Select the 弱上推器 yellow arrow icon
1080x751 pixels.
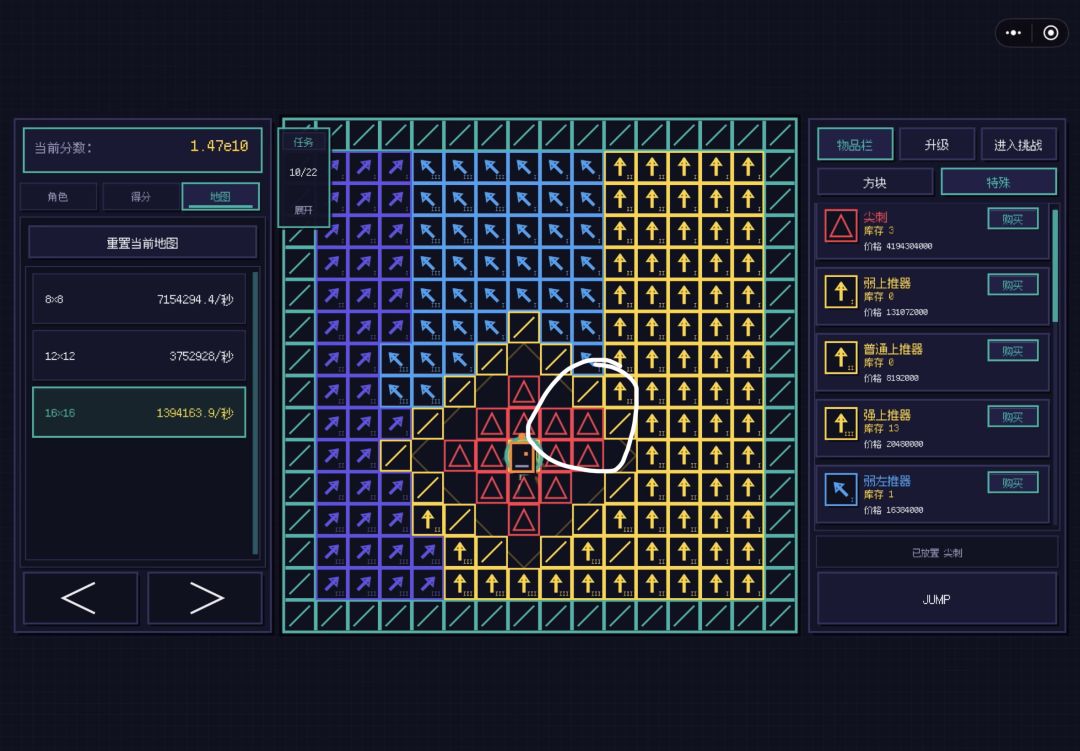click(x=840, y=291)
